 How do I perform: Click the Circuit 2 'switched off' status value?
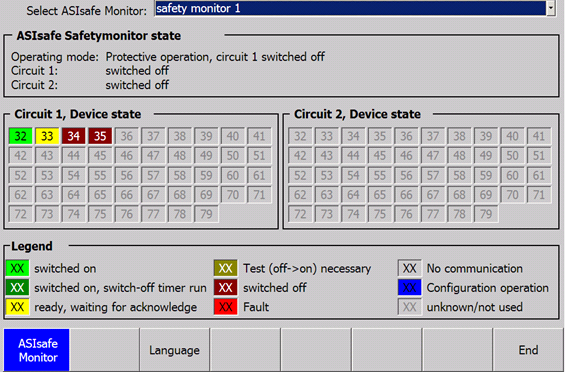(x=137, y=85)
